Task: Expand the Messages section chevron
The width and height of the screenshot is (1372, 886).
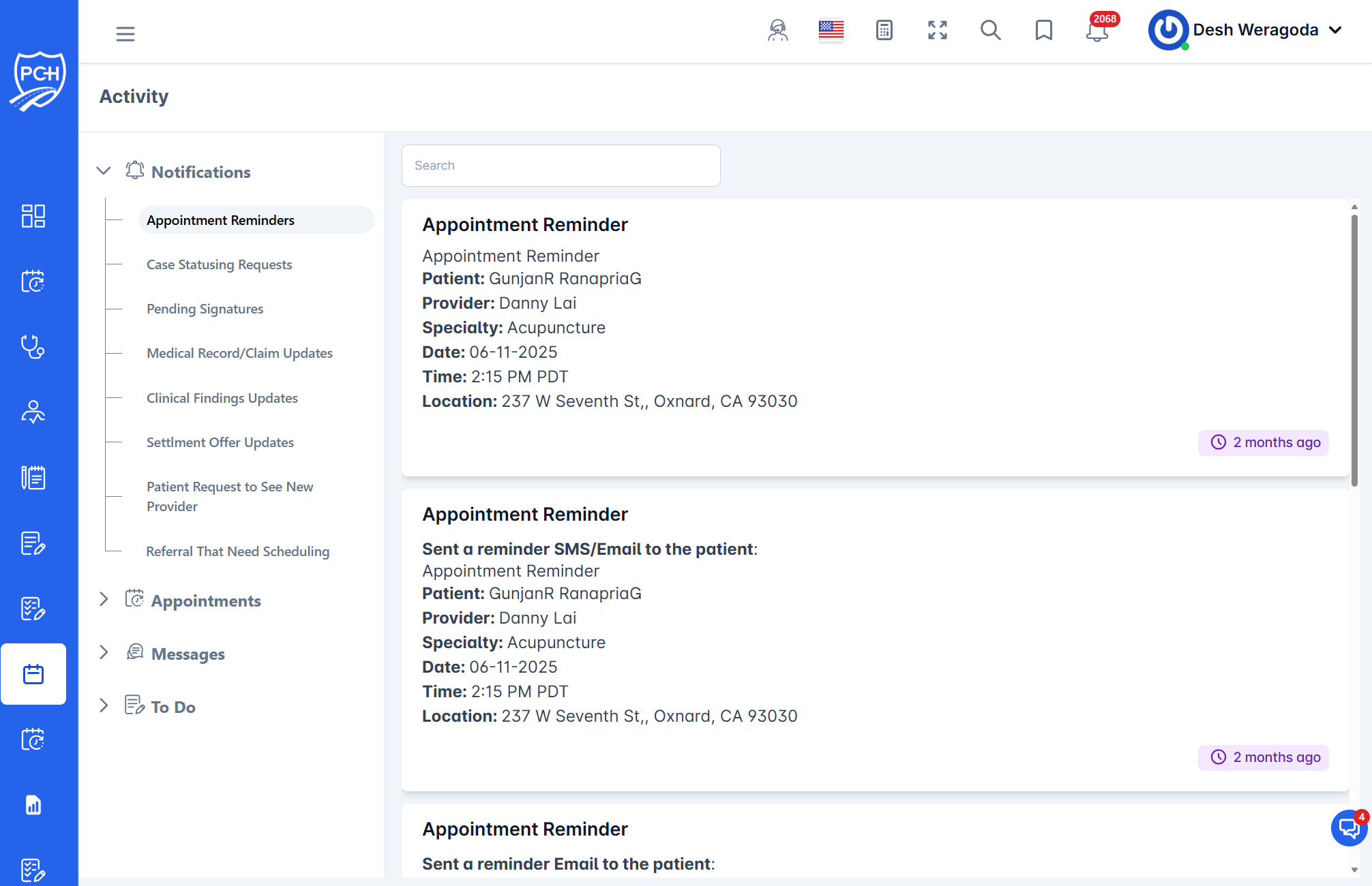Action: point(104,652)
